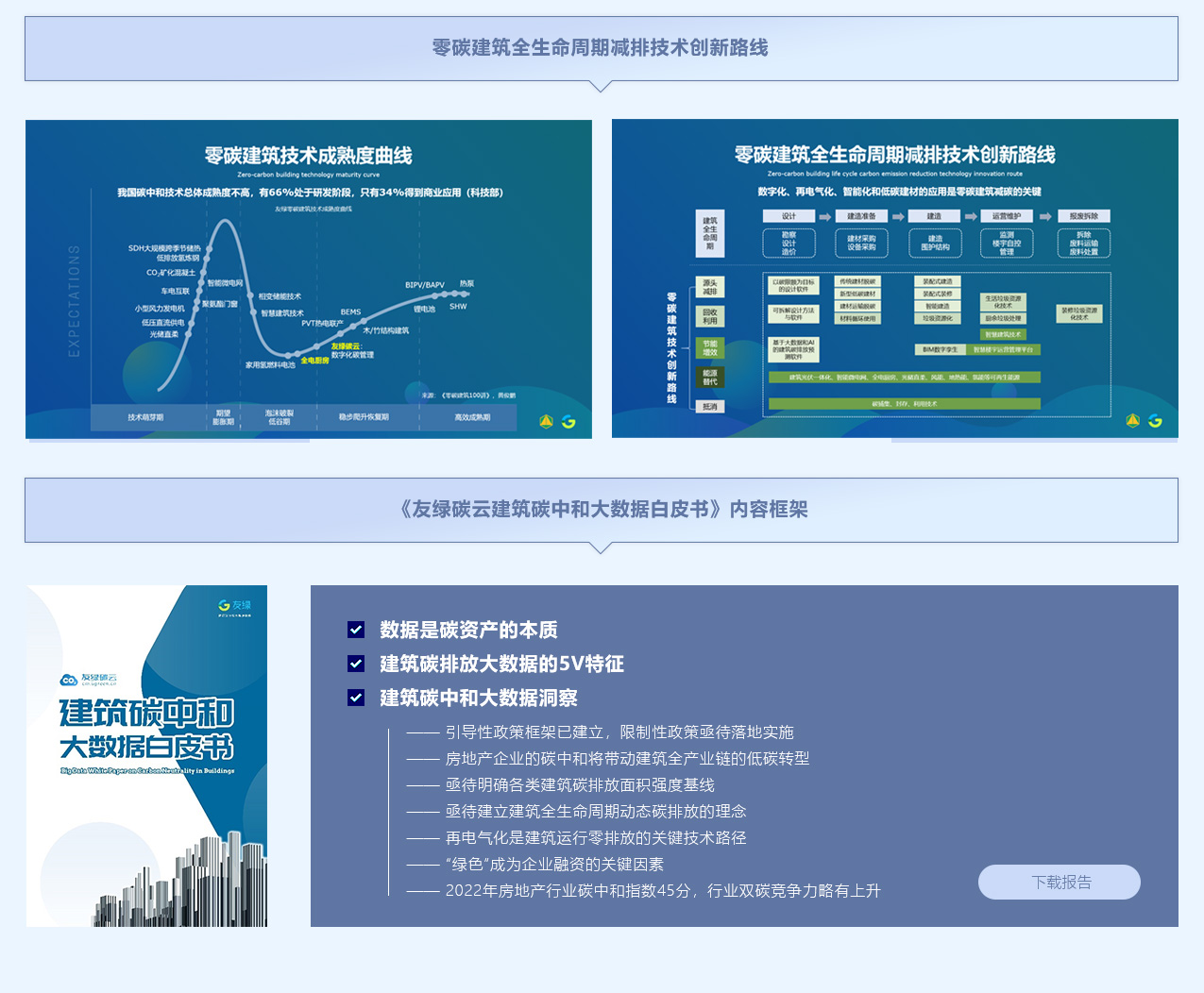This screenshot has width=1204, height=993.
Task: Click the 运营维护 stage box in the route slide
Action: [x=1007, y=216]
